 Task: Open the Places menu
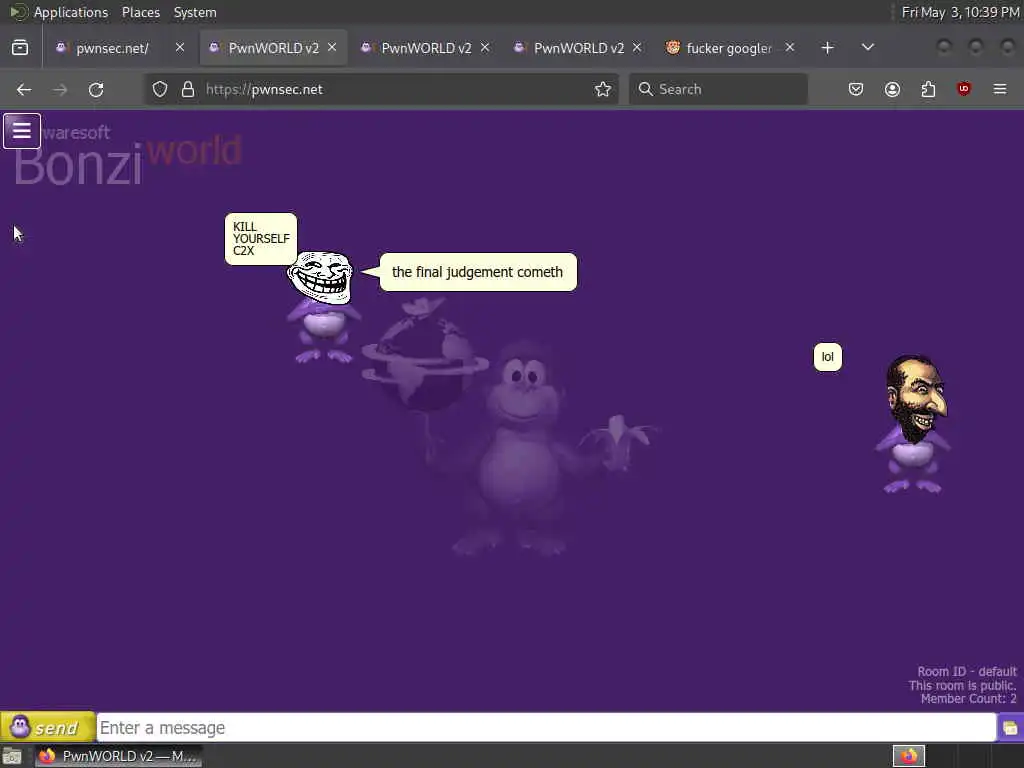[140, 12]
